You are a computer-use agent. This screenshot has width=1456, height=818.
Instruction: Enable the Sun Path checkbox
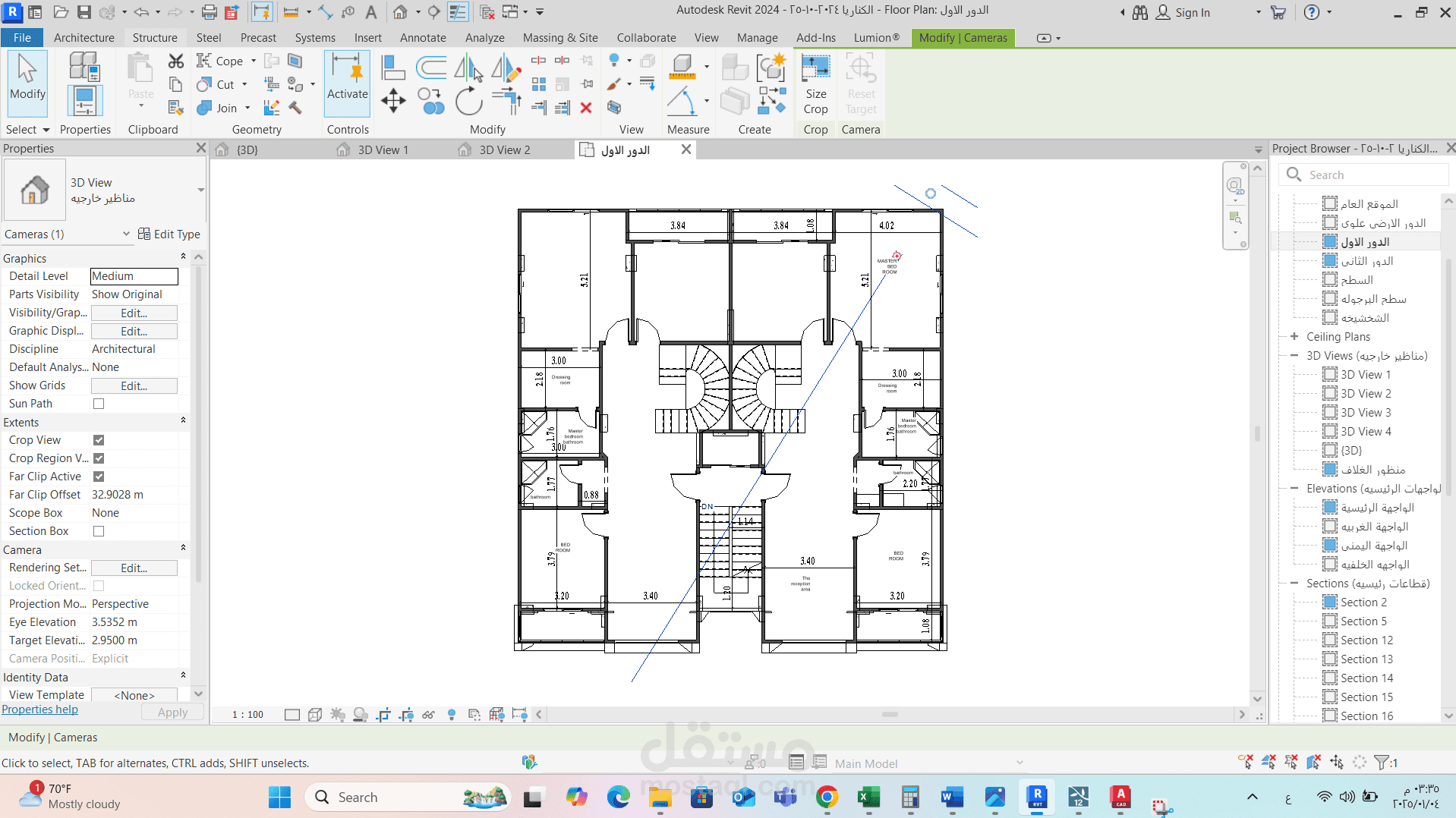(x=99, y=404)
